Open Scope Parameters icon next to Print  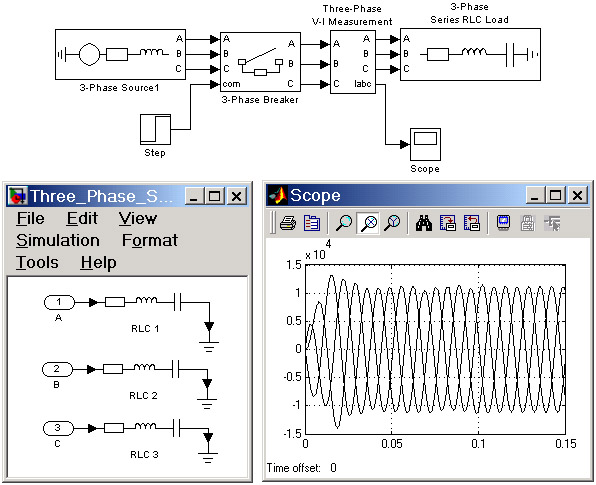pyautogui.click(x=312, y=223)
